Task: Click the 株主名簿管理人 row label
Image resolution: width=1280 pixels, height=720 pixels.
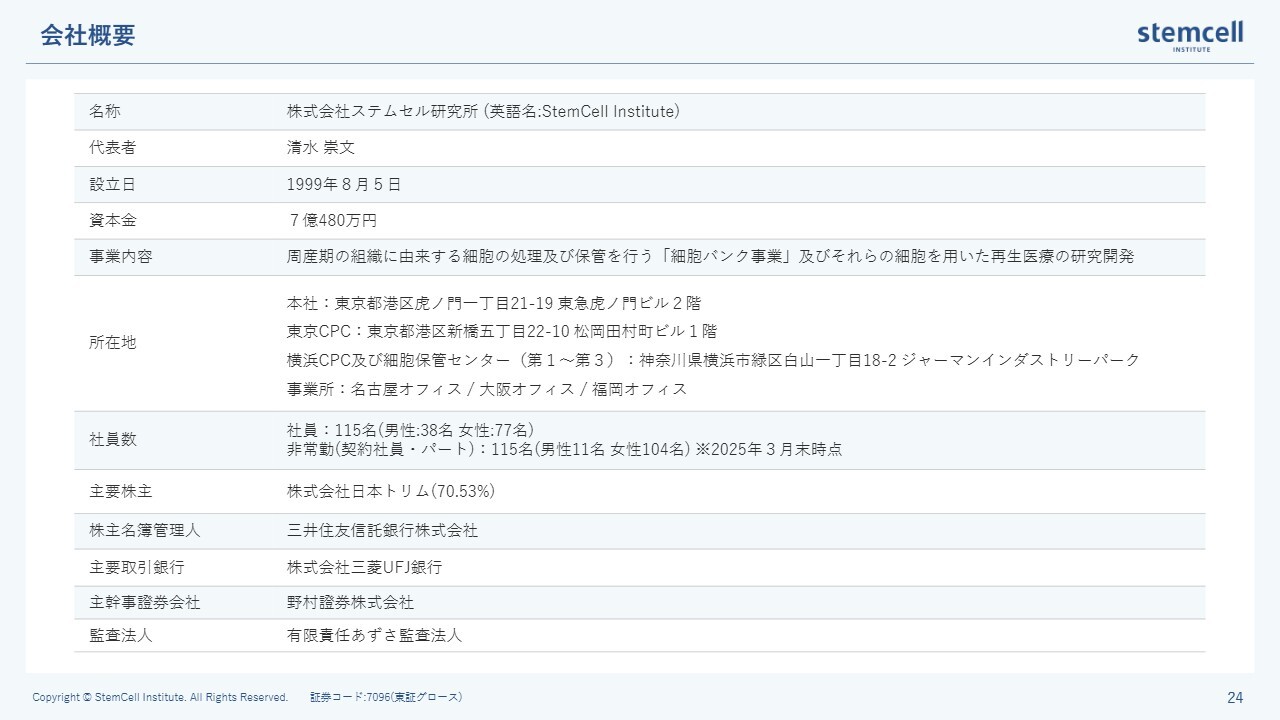Action: pos(145,531)
